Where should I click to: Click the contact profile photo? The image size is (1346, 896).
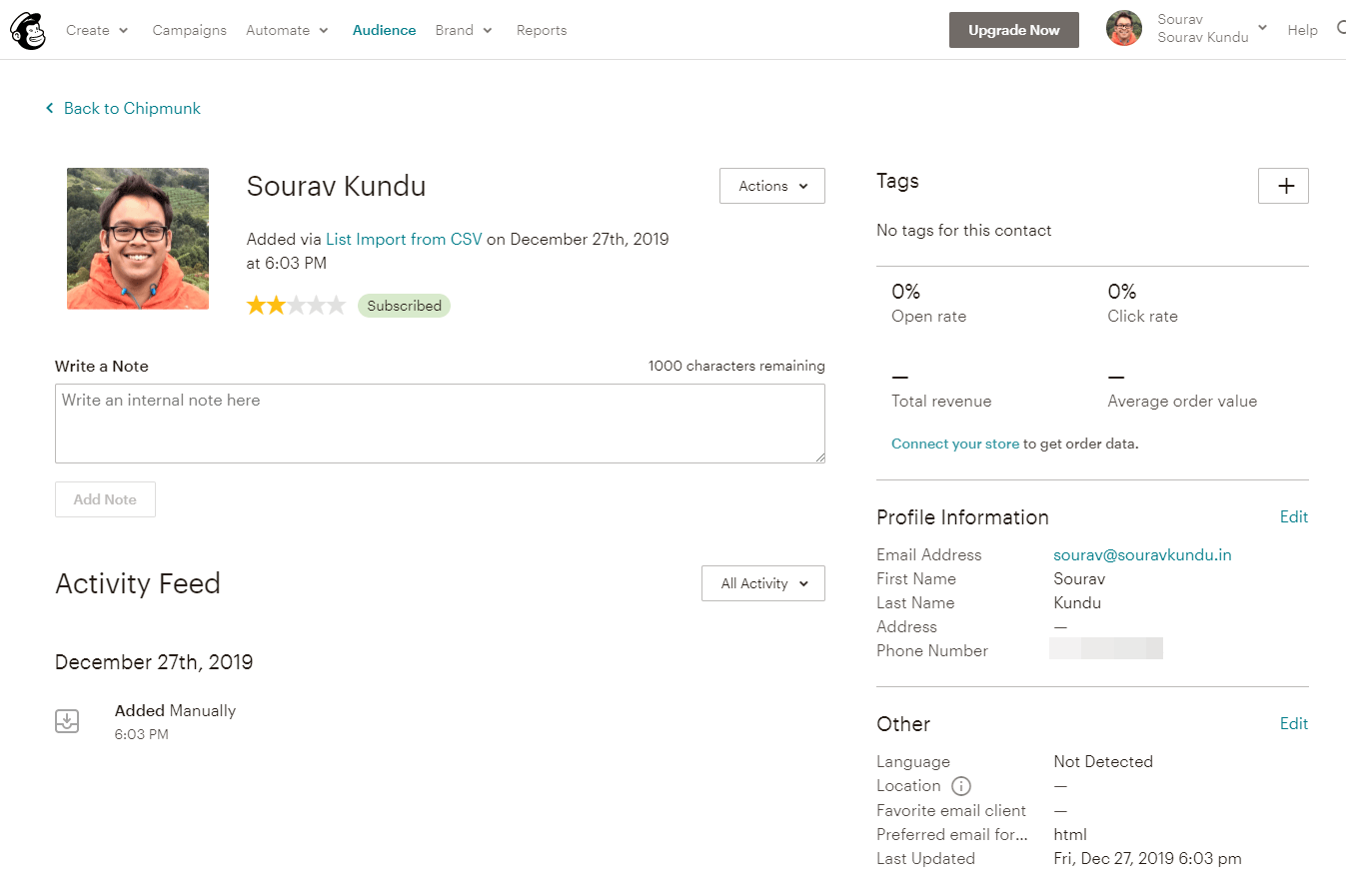[138, 239]
